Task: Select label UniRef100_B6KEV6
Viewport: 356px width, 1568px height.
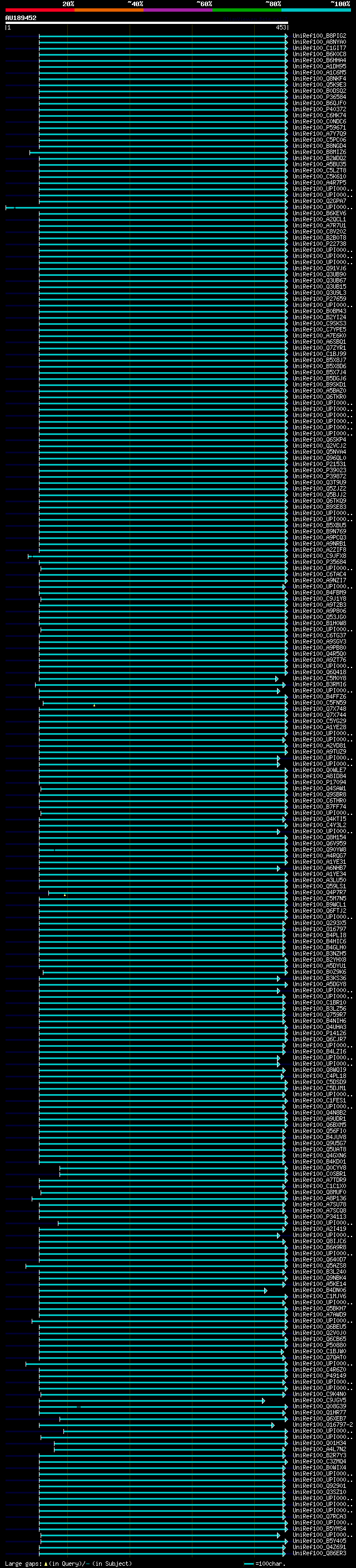Action: click(319, 214)
